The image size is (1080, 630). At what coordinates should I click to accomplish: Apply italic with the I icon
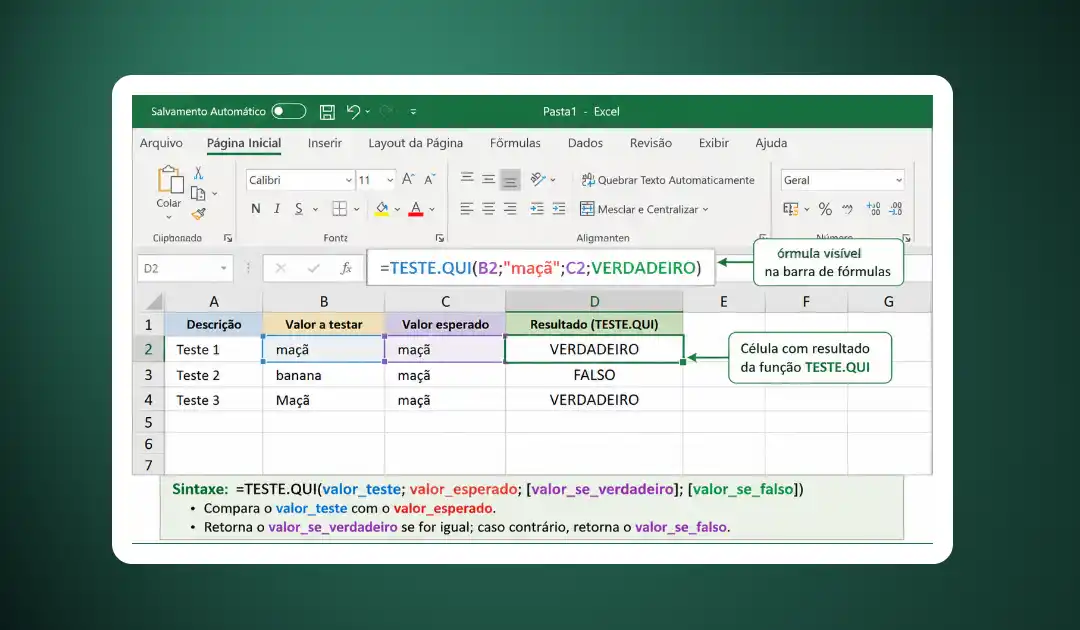pos(277,209)
